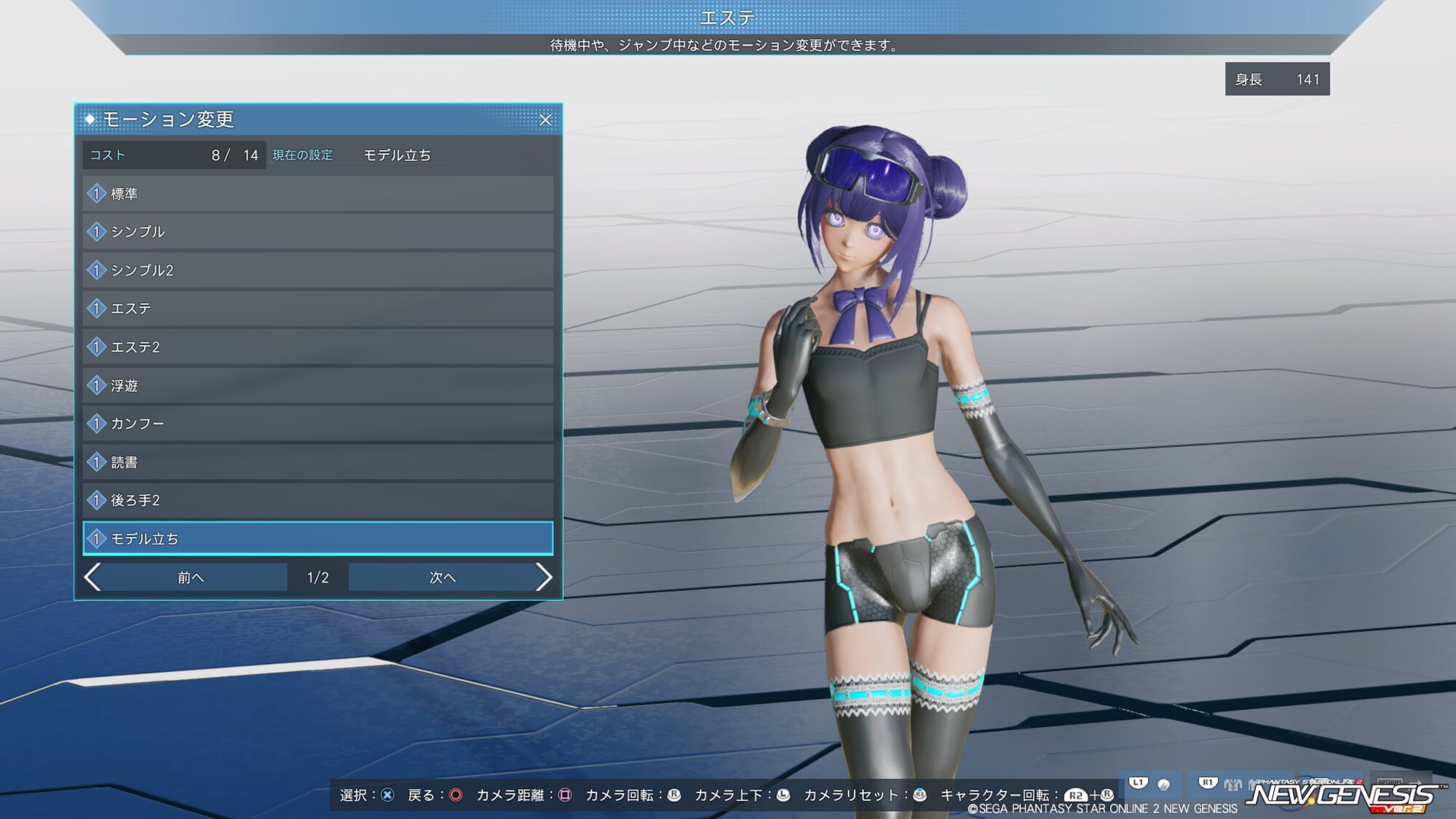Click the diamond icon beside シンプル
Viewport: 1456px width, 819px height.
tap(96, 232)
